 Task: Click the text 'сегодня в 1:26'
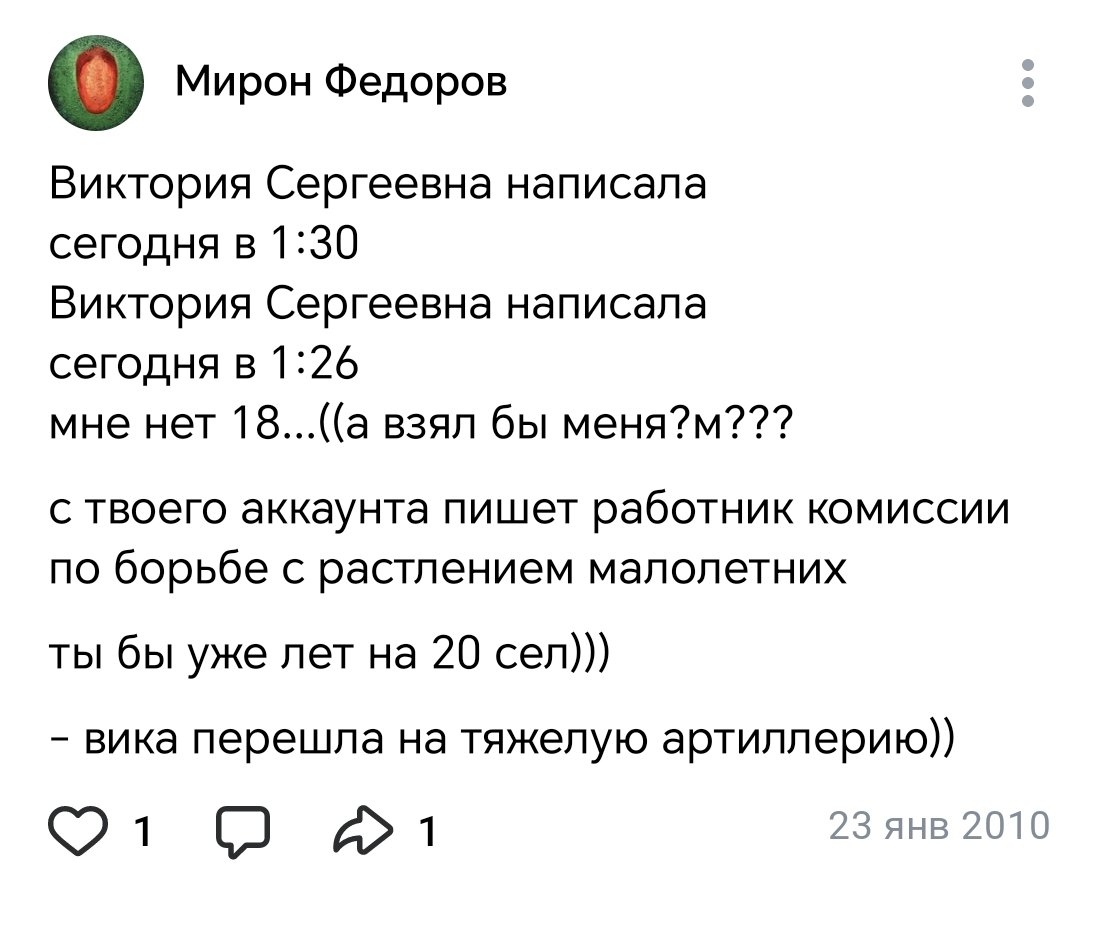click(203, 364)
